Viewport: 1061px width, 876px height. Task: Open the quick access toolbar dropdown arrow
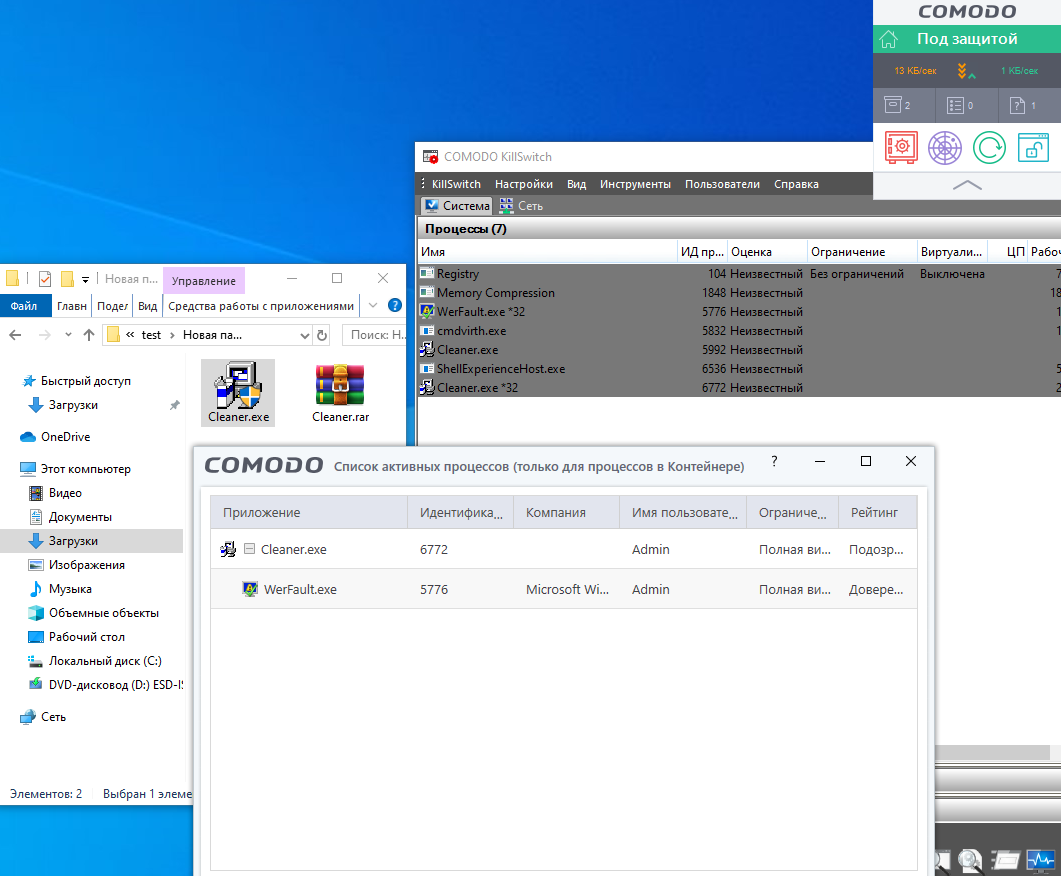(x=85, y=279)
